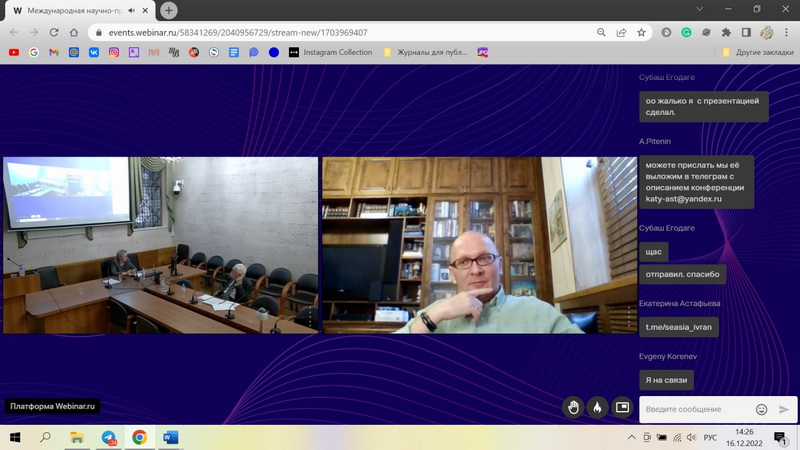Open Microsoft Word from taskbar

pyautogui.click(x=170, y=438)
